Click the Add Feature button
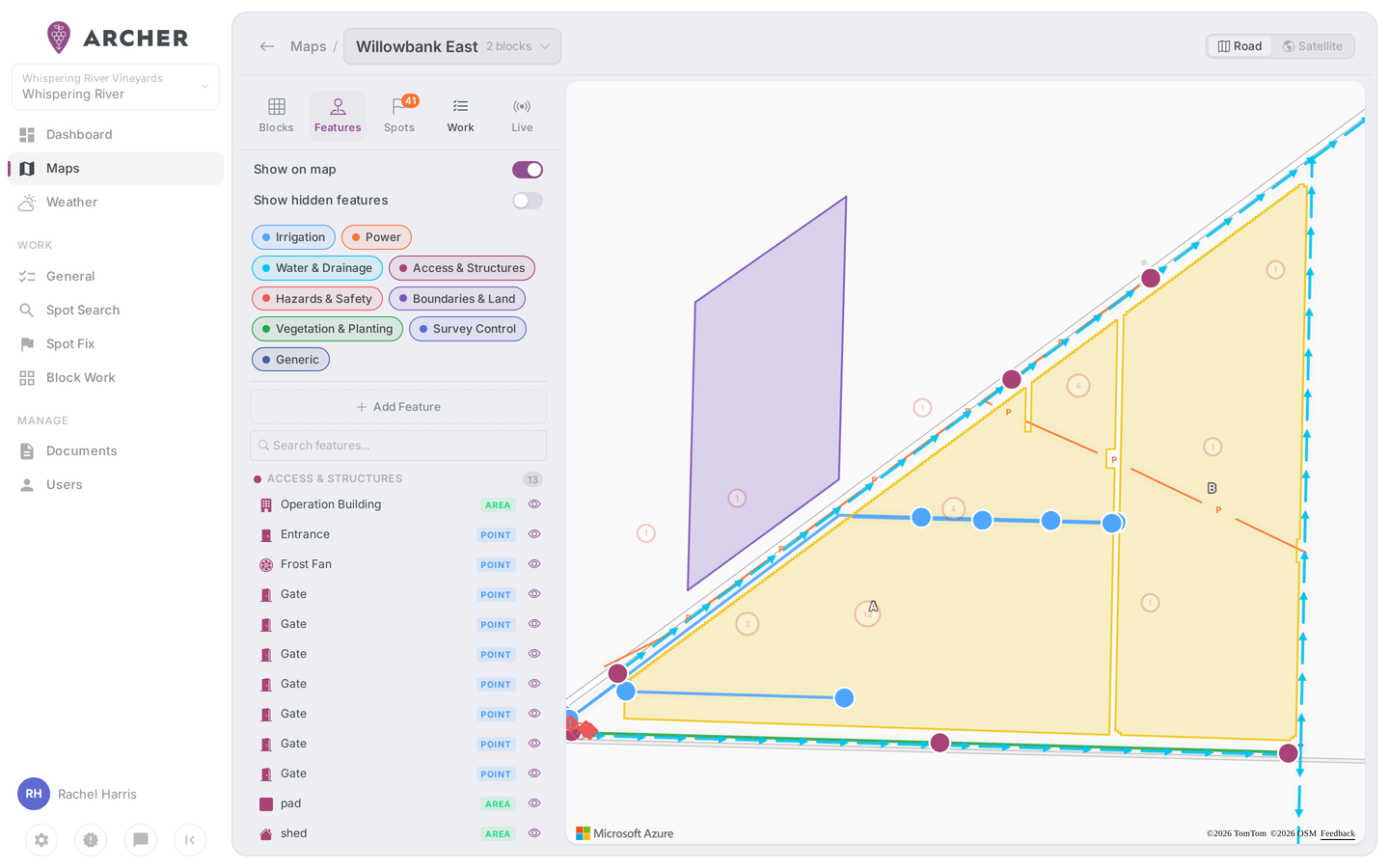The width and height of the screenshot is (1389, 868). coord(398,407)
